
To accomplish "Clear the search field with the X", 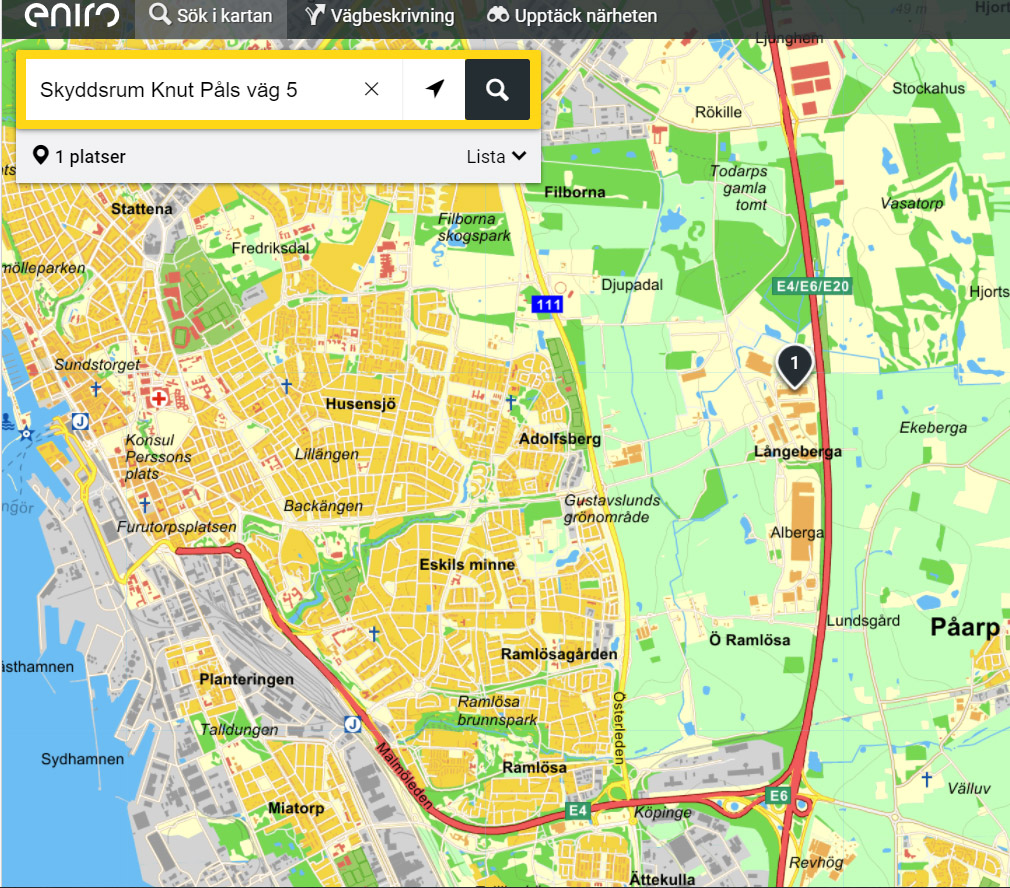I will [372, 89].
